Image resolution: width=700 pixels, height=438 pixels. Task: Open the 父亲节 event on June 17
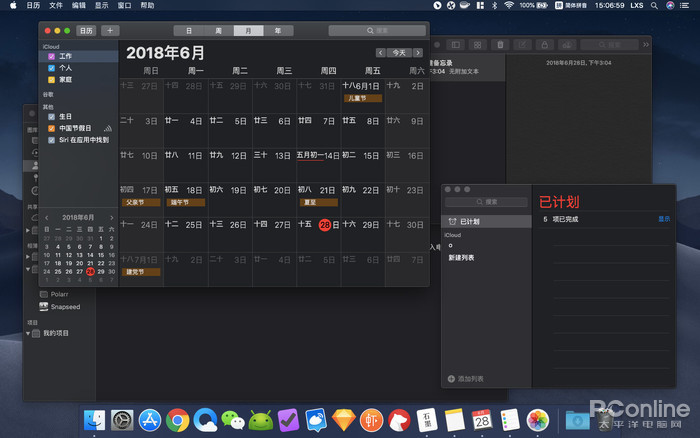pyautogui.click(x=141, y=202)
